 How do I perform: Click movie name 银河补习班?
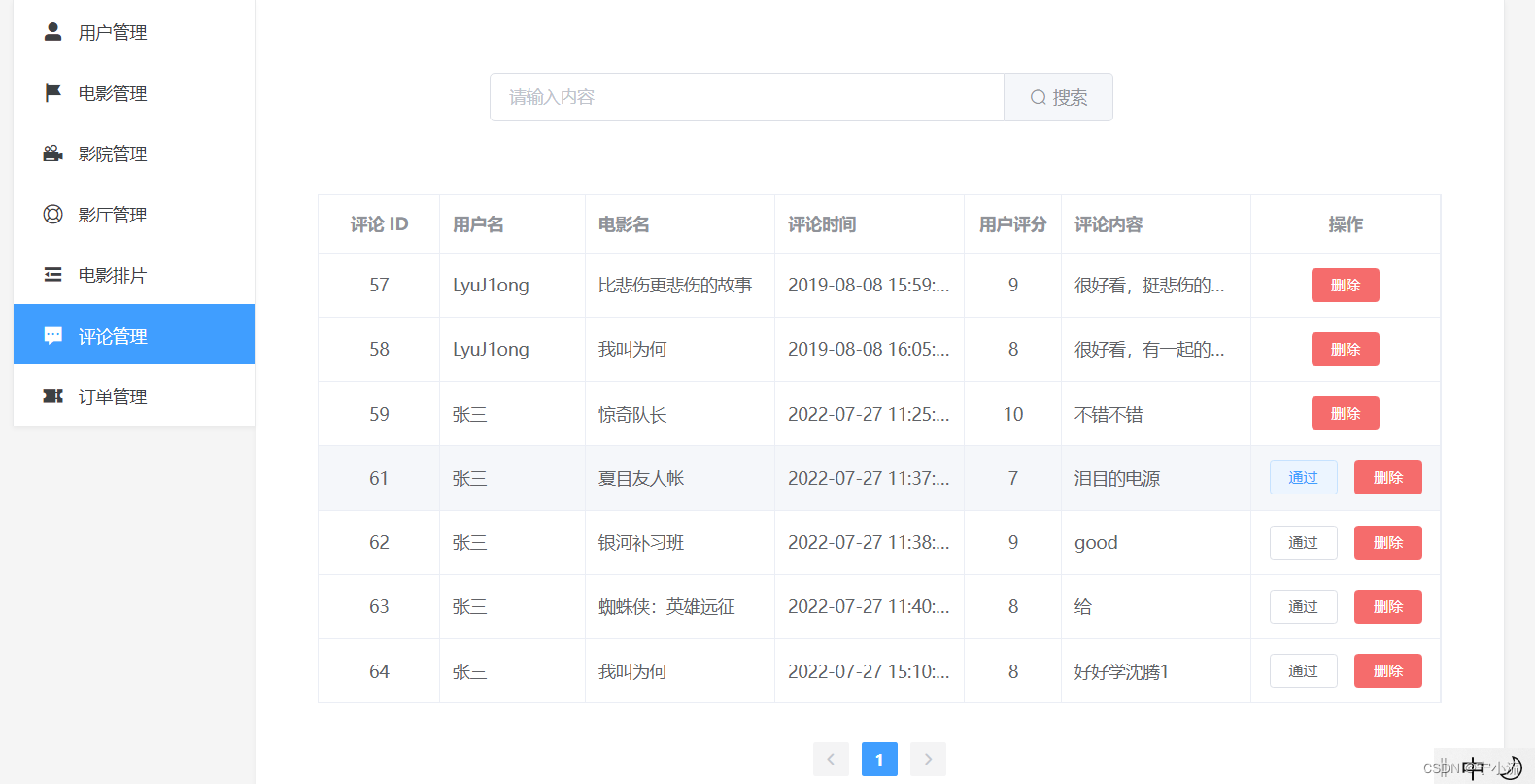[x=641, y=542]
